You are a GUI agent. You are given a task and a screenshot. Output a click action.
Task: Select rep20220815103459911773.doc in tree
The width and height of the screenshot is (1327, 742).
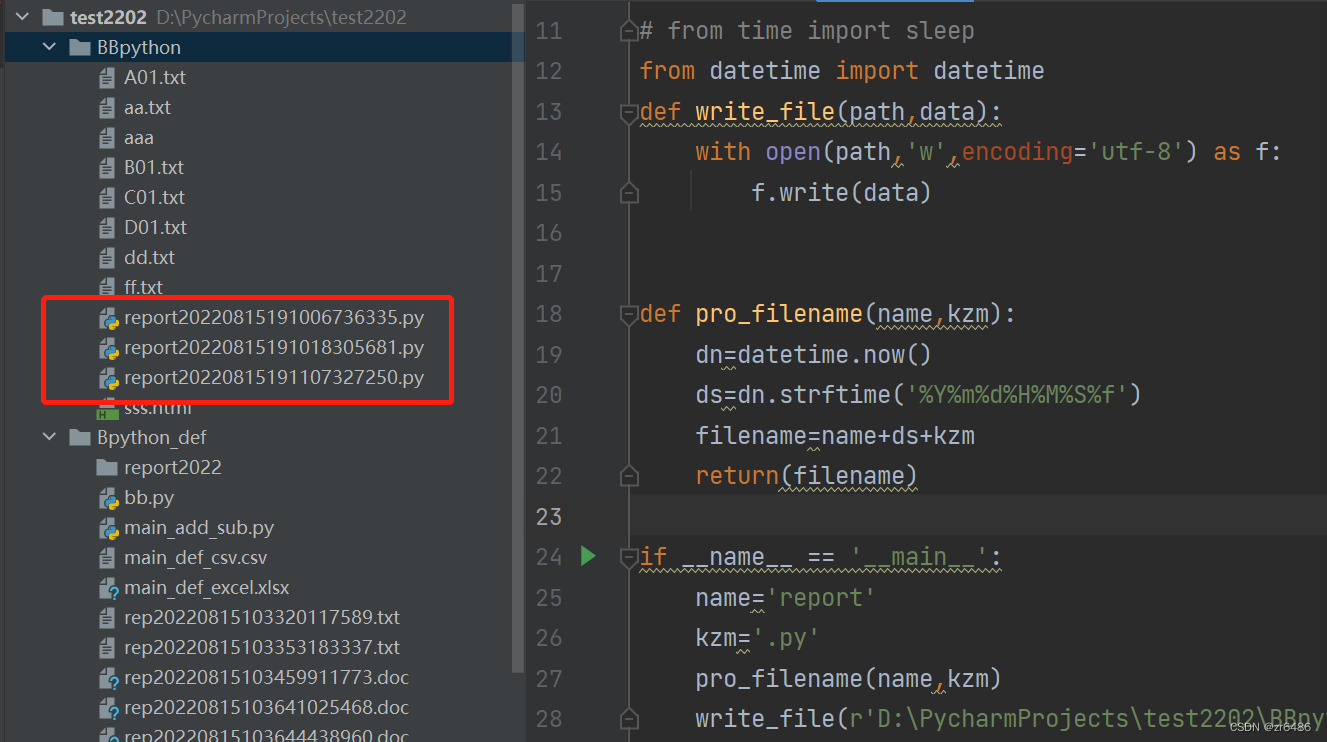tap(267, 677)
